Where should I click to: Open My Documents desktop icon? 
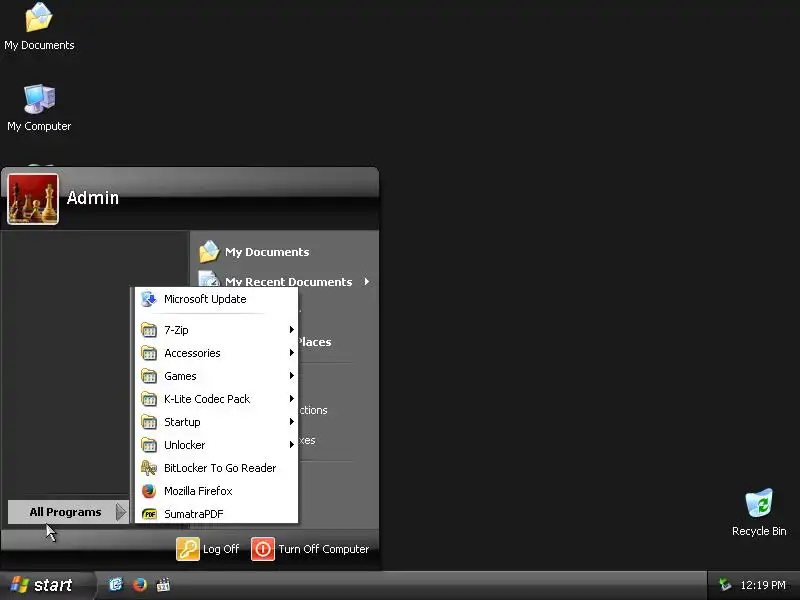(39, 27)
